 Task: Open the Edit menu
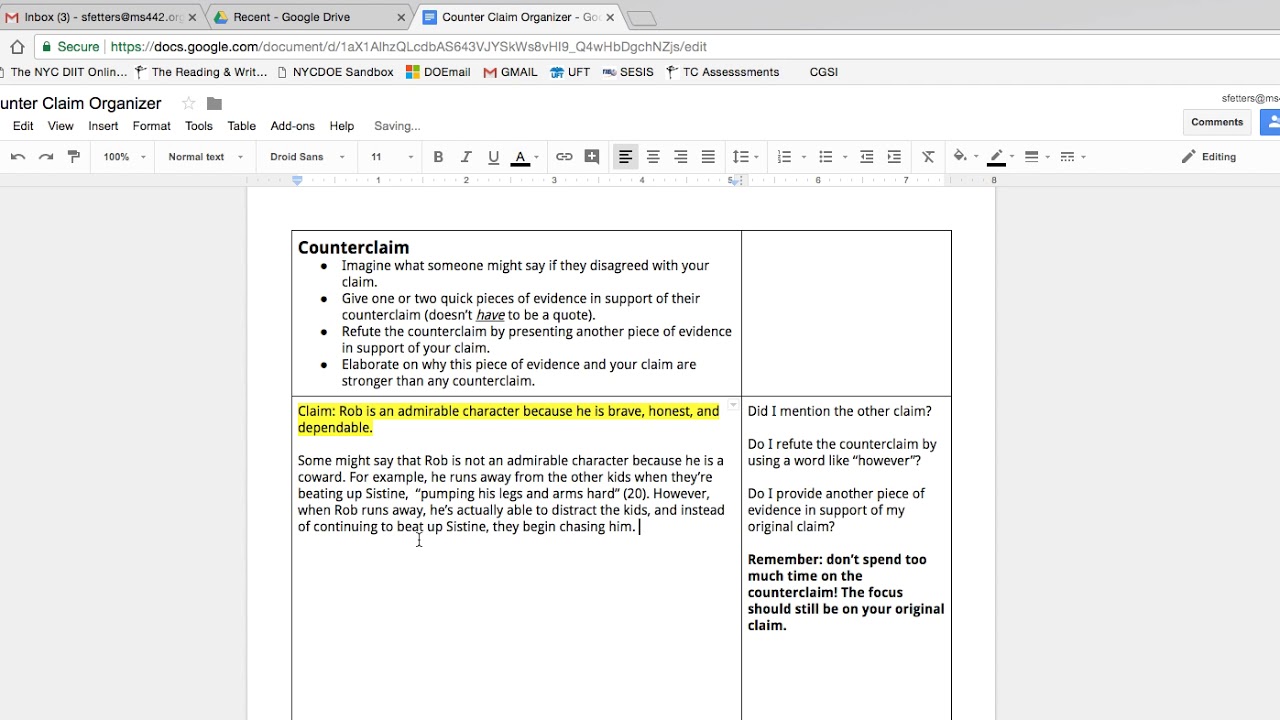pyautogui.click(x=23, y=126)
